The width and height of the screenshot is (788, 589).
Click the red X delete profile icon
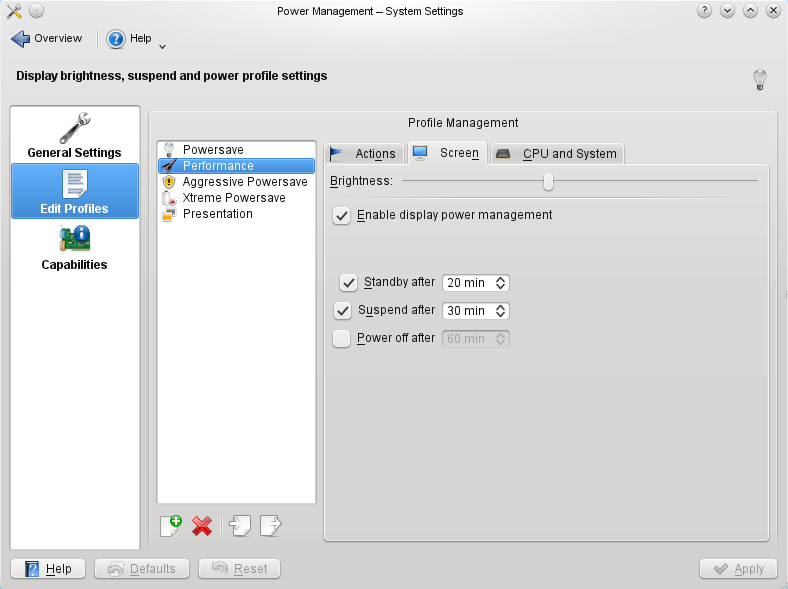[x=202, y=525]
